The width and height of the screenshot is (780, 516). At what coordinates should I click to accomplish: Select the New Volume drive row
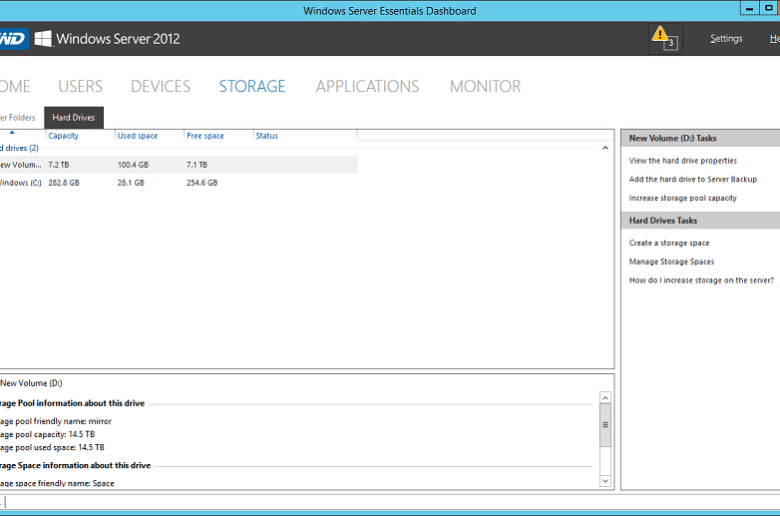(179, 164)
